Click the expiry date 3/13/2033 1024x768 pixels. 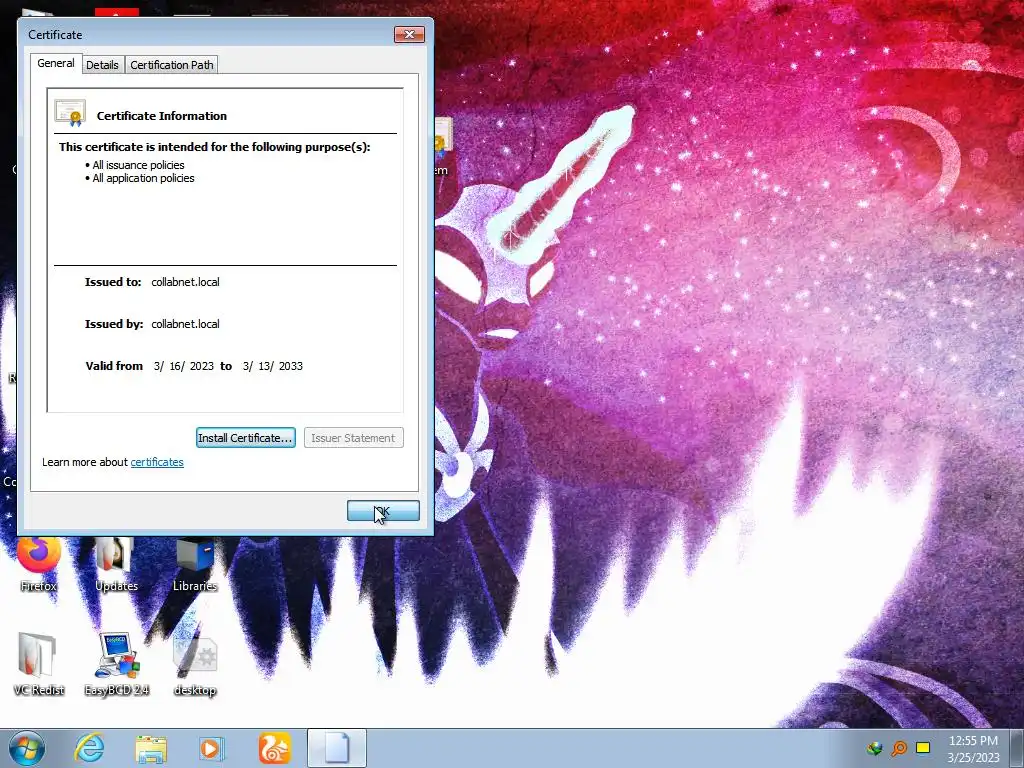pos(273,366)
